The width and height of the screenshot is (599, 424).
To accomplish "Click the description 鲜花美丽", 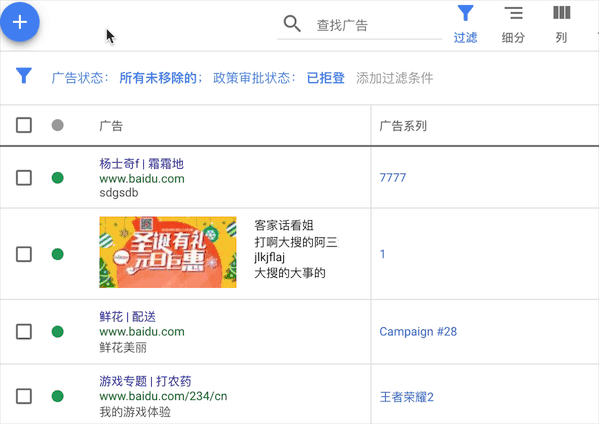I will (123, 348).
